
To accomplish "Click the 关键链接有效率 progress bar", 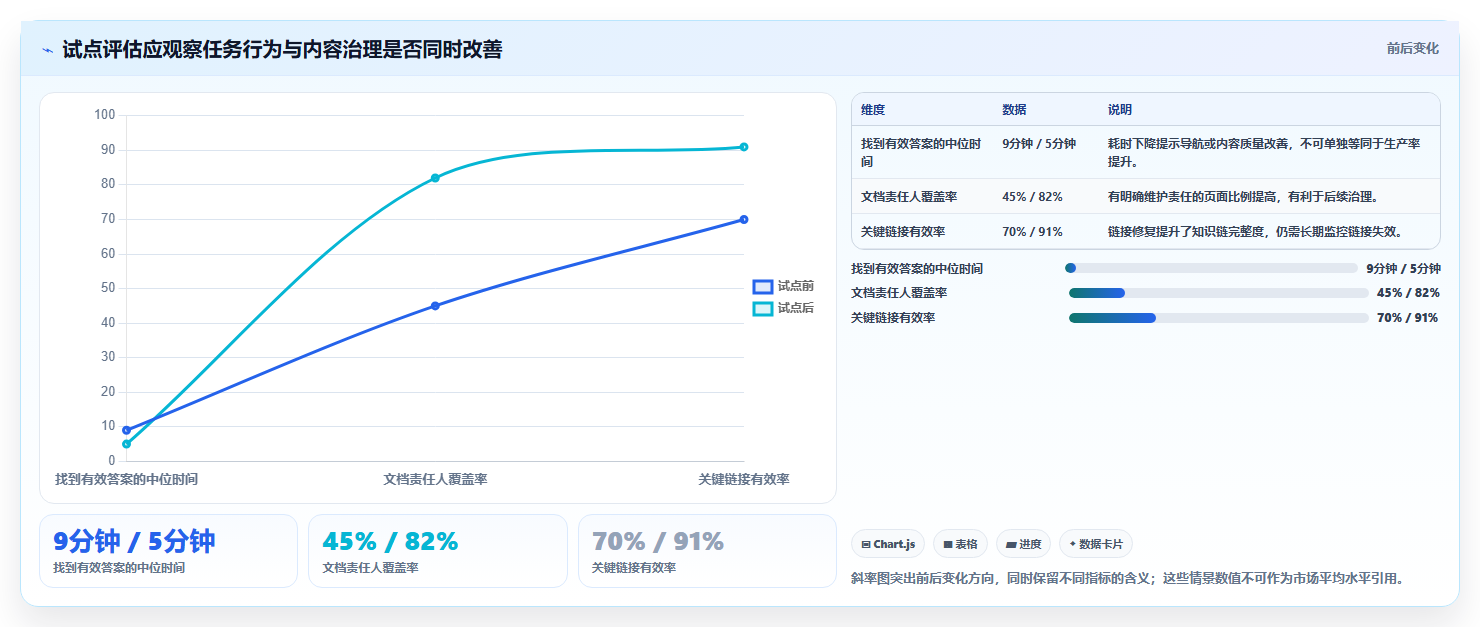I will click(1218, 318).
